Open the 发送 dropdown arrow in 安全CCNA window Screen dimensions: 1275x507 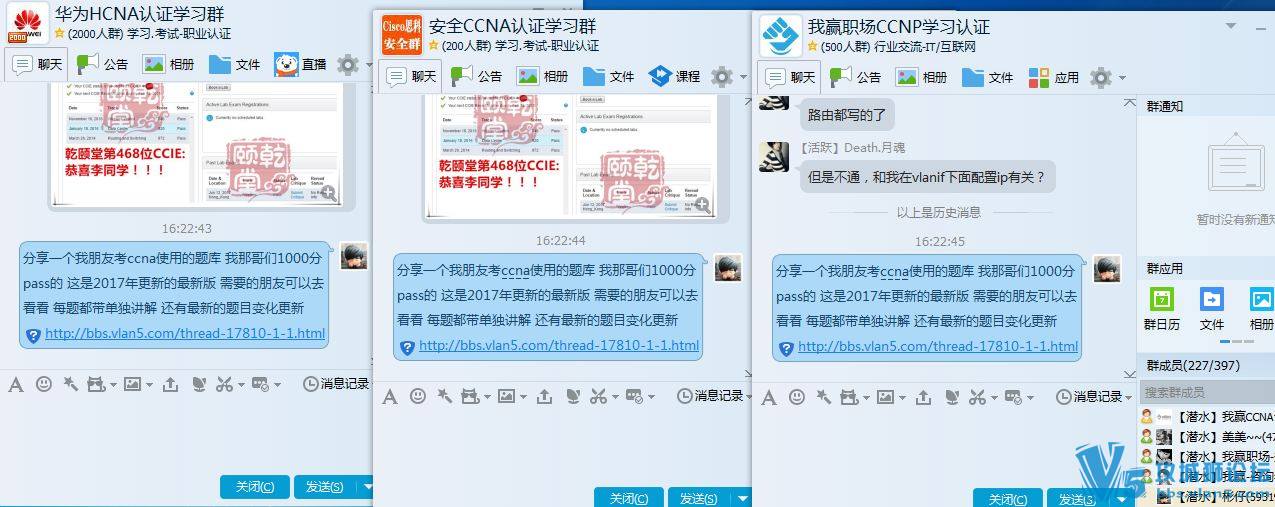tap(743, 498)
